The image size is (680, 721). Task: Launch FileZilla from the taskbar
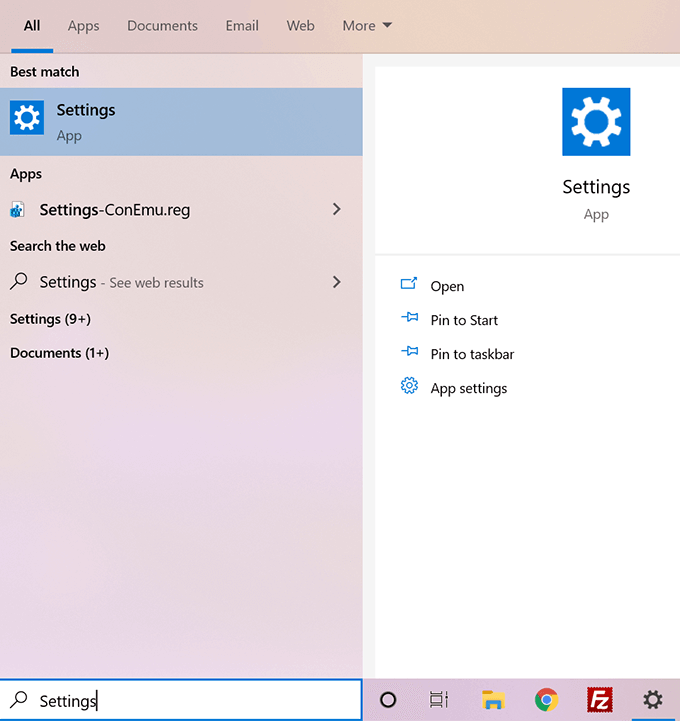pos(600,700)
